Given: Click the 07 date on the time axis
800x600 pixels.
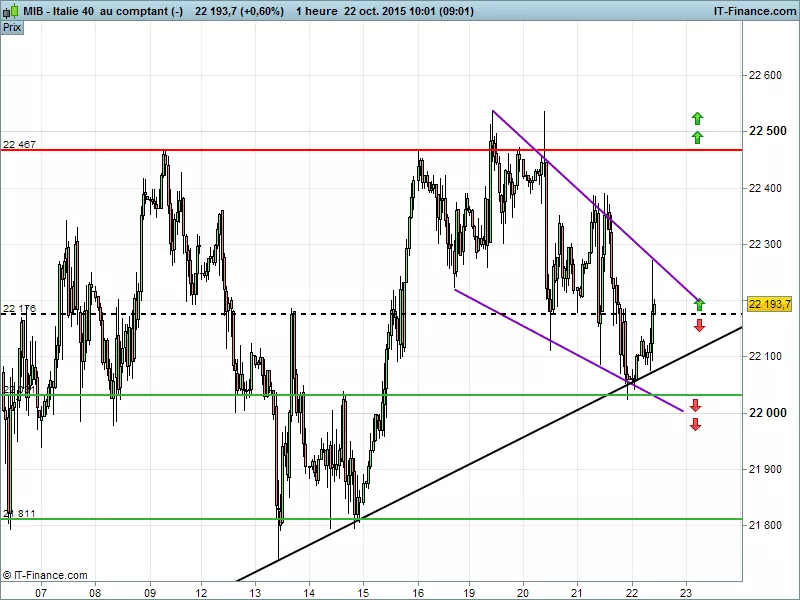Looking at the screenshot, I should pos(41,593).
